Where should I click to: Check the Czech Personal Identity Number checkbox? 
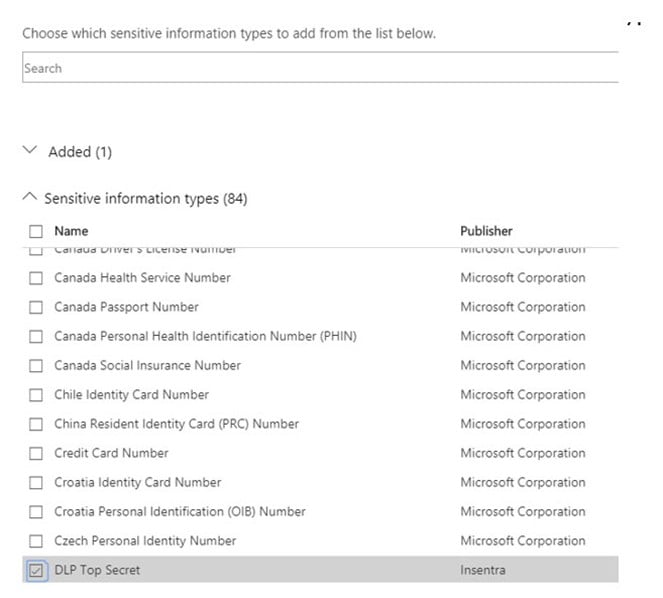pos(36,541)
